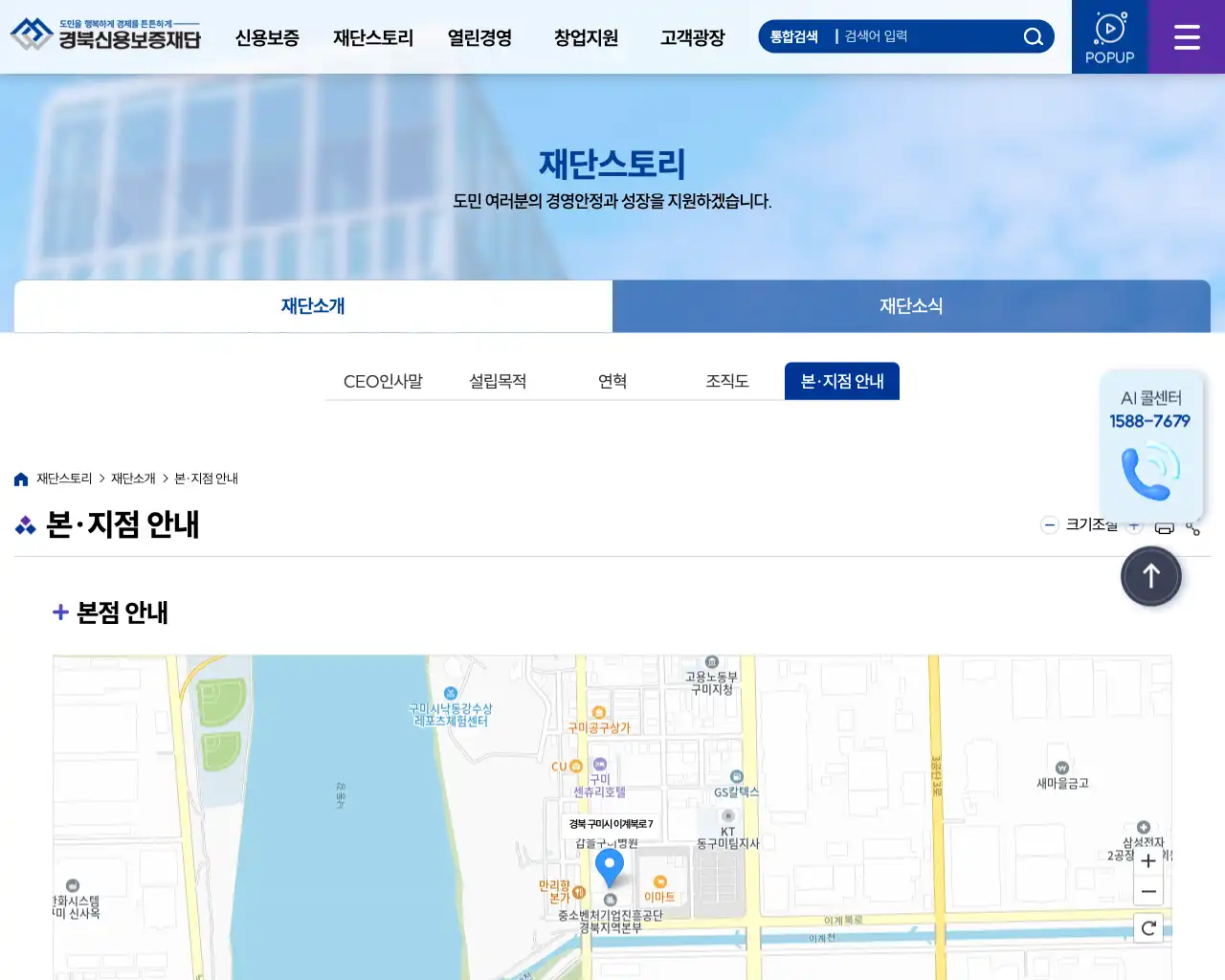This screenshot has height=980, width=1225.
Task: Select 이마트 marker on the map
Action: [x=659, y=888]
